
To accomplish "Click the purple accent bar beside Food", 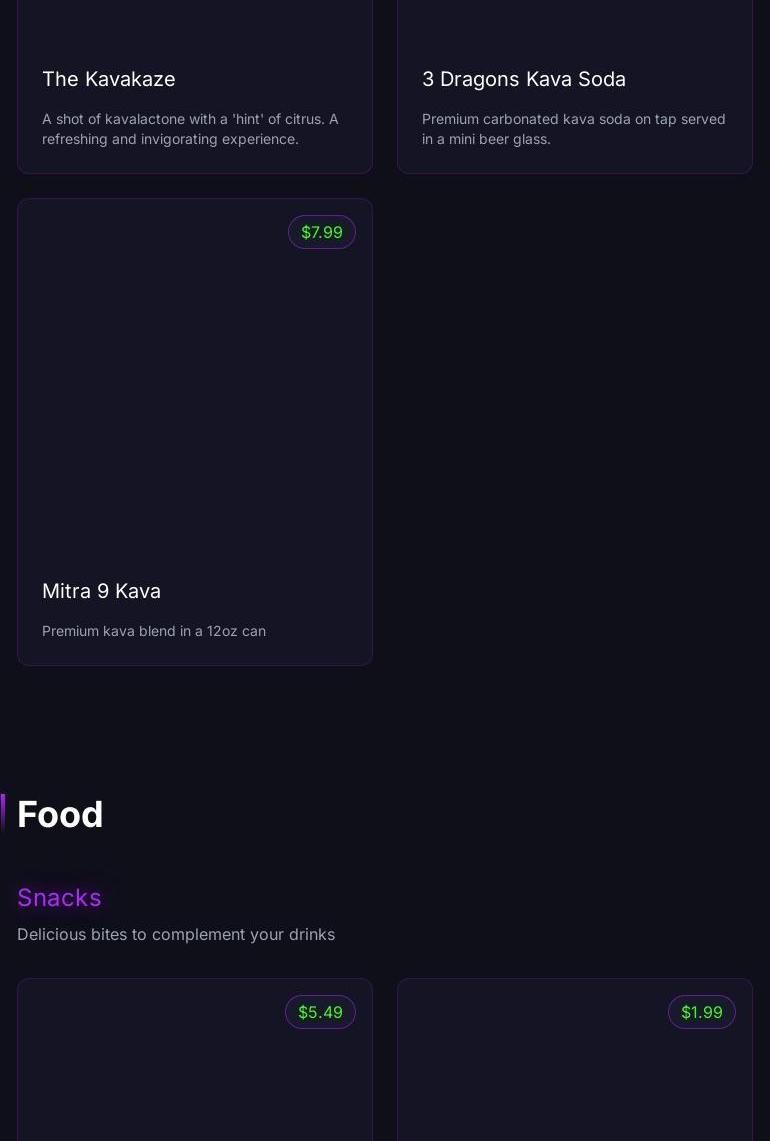I will (3, 812).
